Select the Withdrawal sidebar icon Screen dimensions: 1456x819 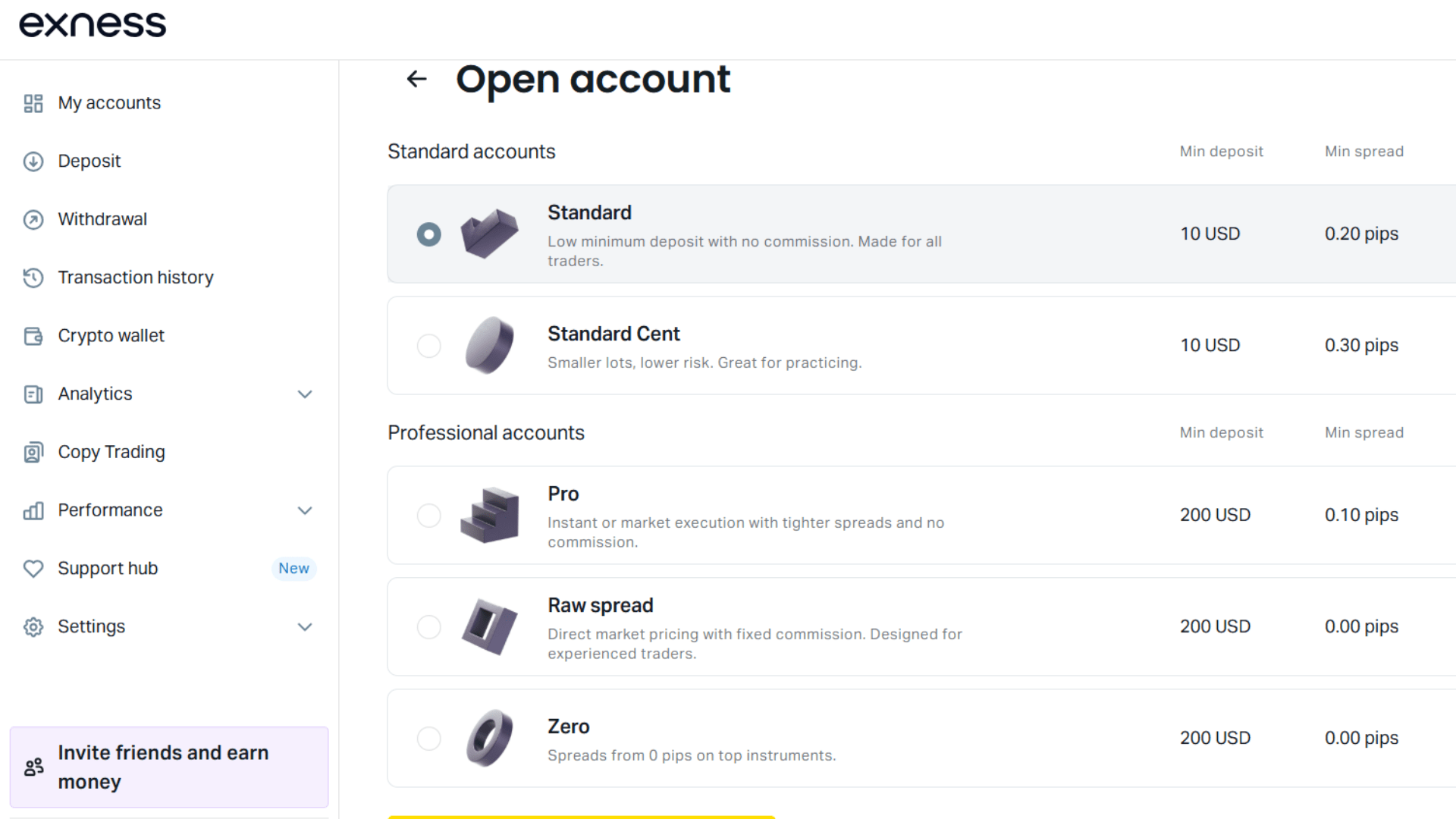point(33,219)
